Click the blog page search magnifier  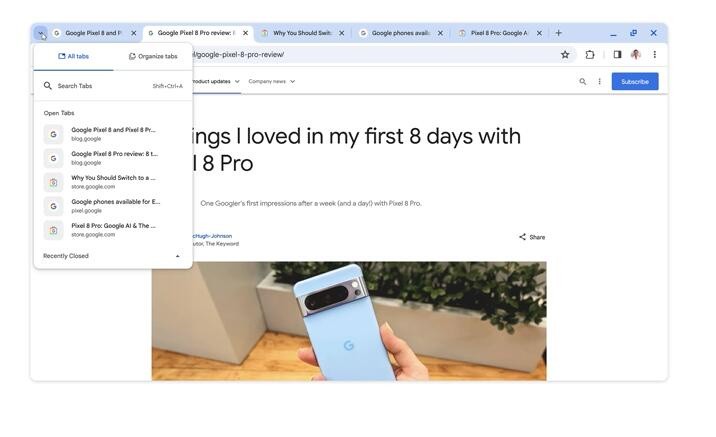tap(582, 82)
